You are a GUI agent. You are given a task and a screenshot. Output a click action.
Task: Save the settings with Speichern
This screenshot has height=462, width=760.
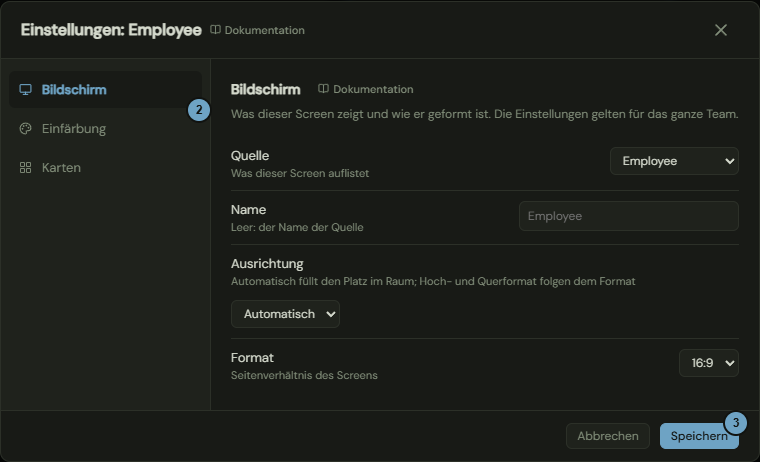(x=699, y=436)
